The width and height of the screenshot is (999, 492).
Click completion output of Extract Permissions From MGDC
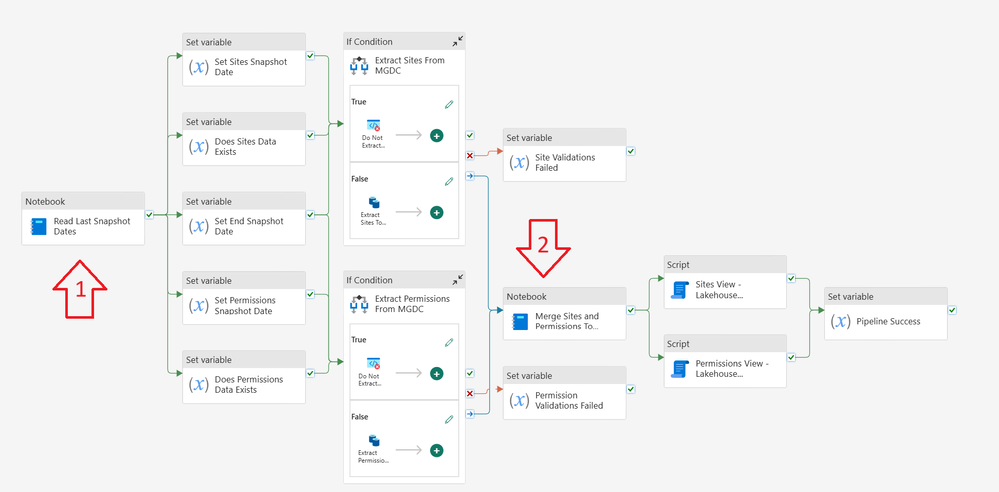pos(470,414)
